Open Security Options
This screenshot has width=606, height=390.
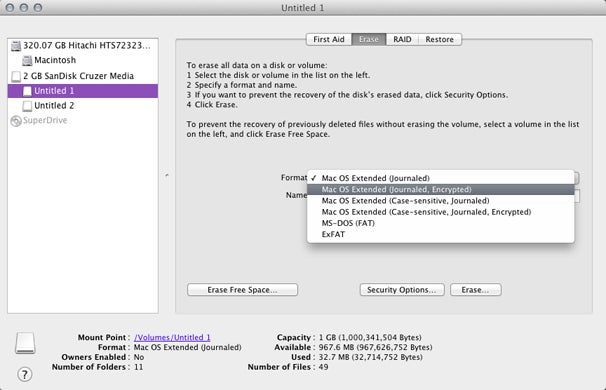[402, 290]
